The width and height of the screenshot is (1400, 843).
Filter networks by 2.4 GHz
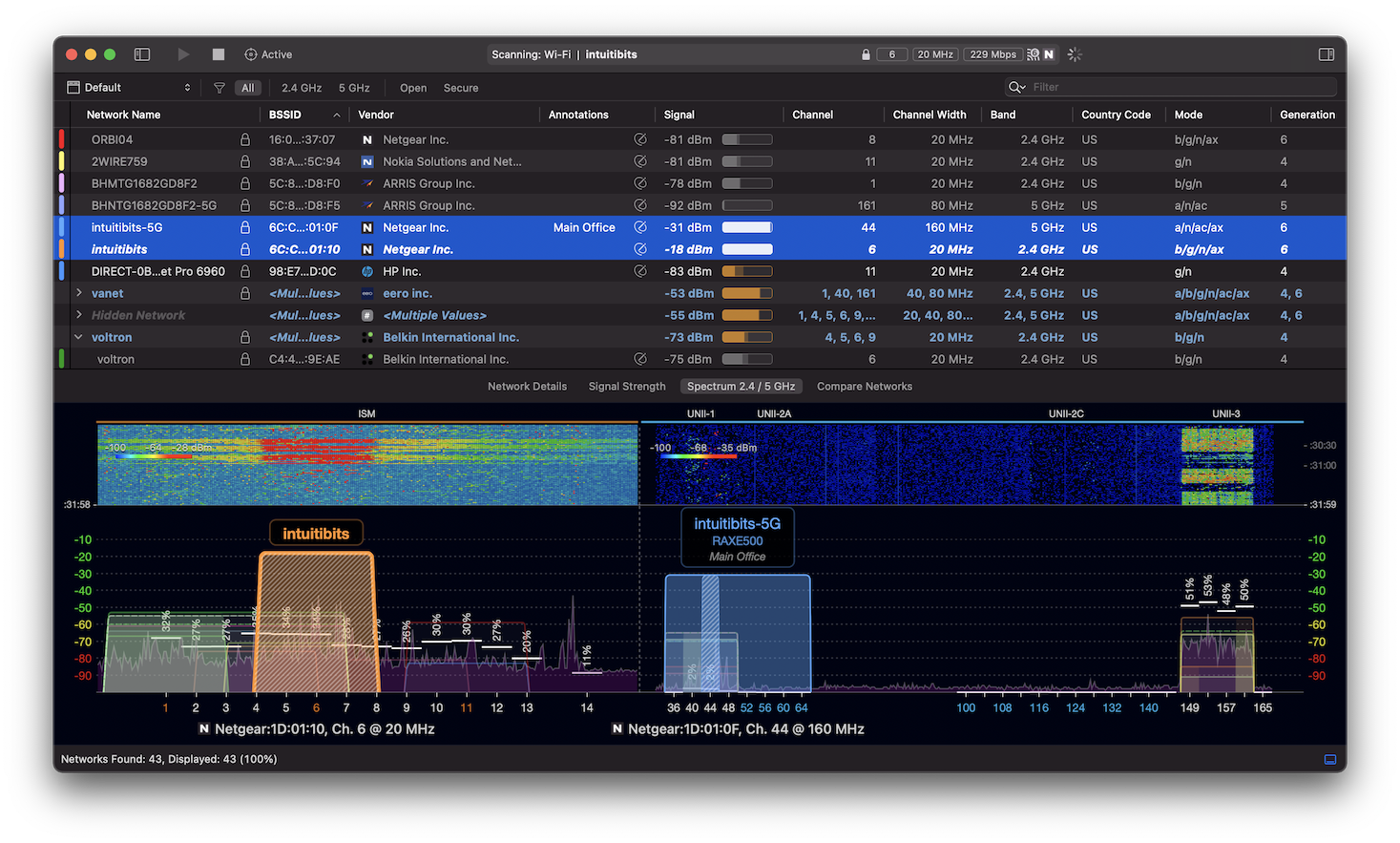coord(302,88)
